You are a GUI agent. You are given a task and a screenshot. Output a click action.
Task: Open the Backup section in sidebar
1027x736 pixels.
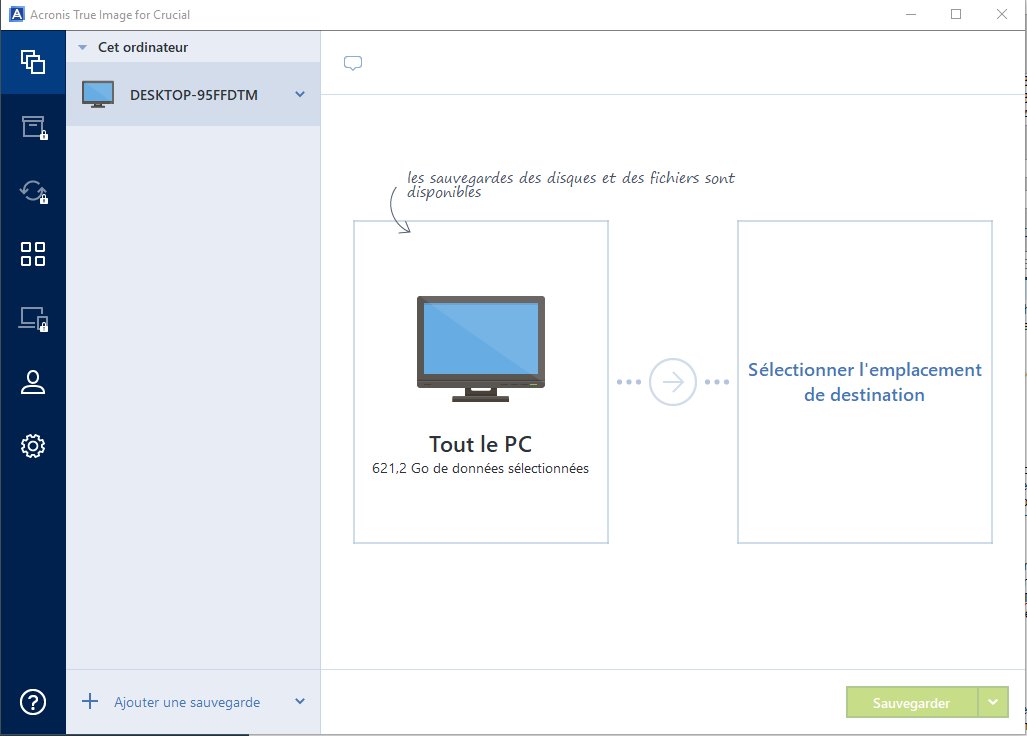33,62
